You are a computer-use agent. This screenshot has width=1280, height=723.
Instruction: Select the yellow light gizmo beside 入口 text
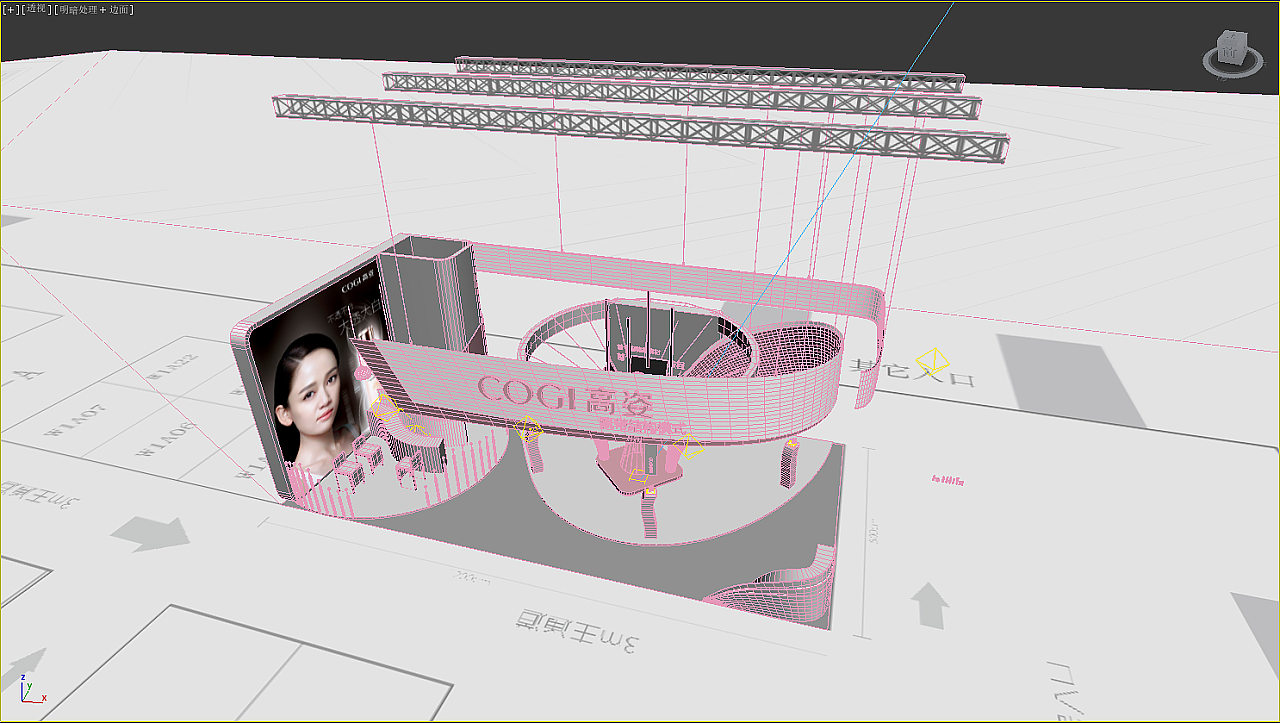934,360
